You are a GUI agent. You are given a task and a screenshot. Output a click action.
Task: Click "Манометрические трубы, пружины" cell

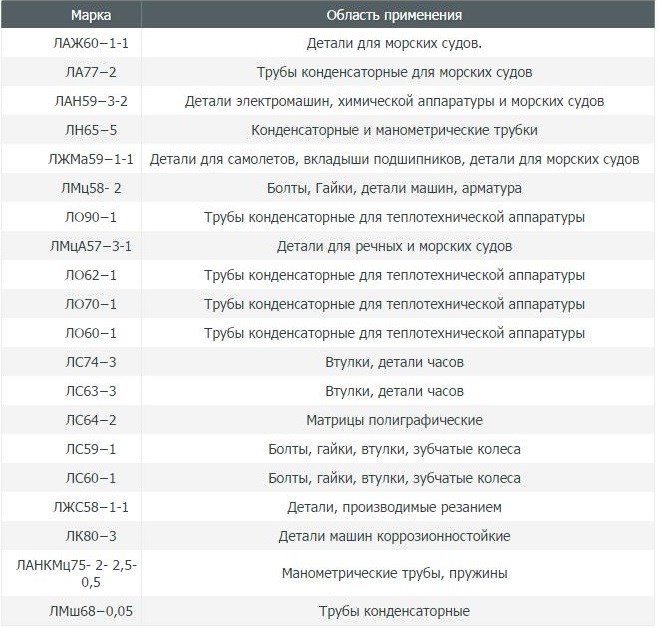pyautogui.click(x=394, y=574)
